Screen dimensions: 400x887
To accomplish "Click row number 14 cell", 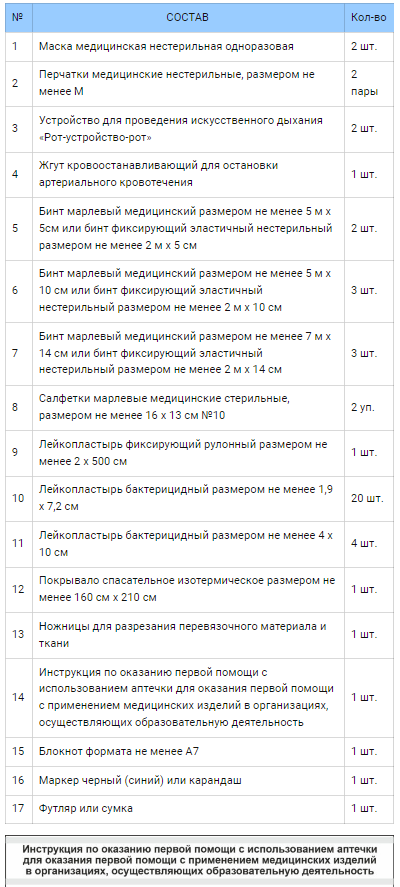I will 19,697.
